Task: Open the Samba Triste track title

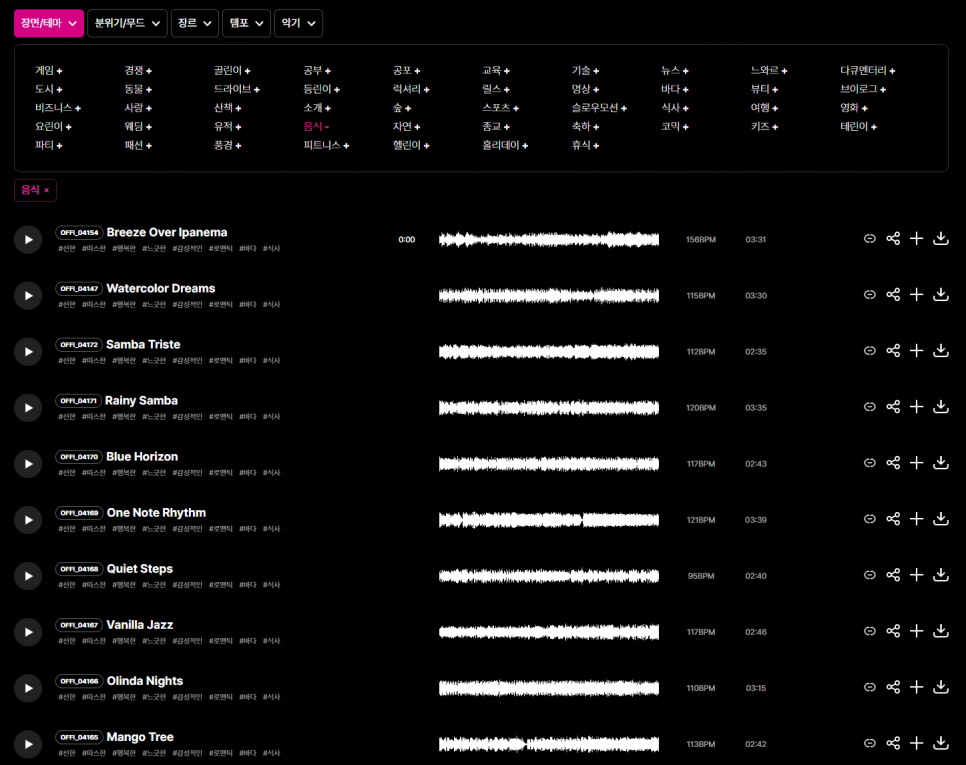Action: coord(143,344)
